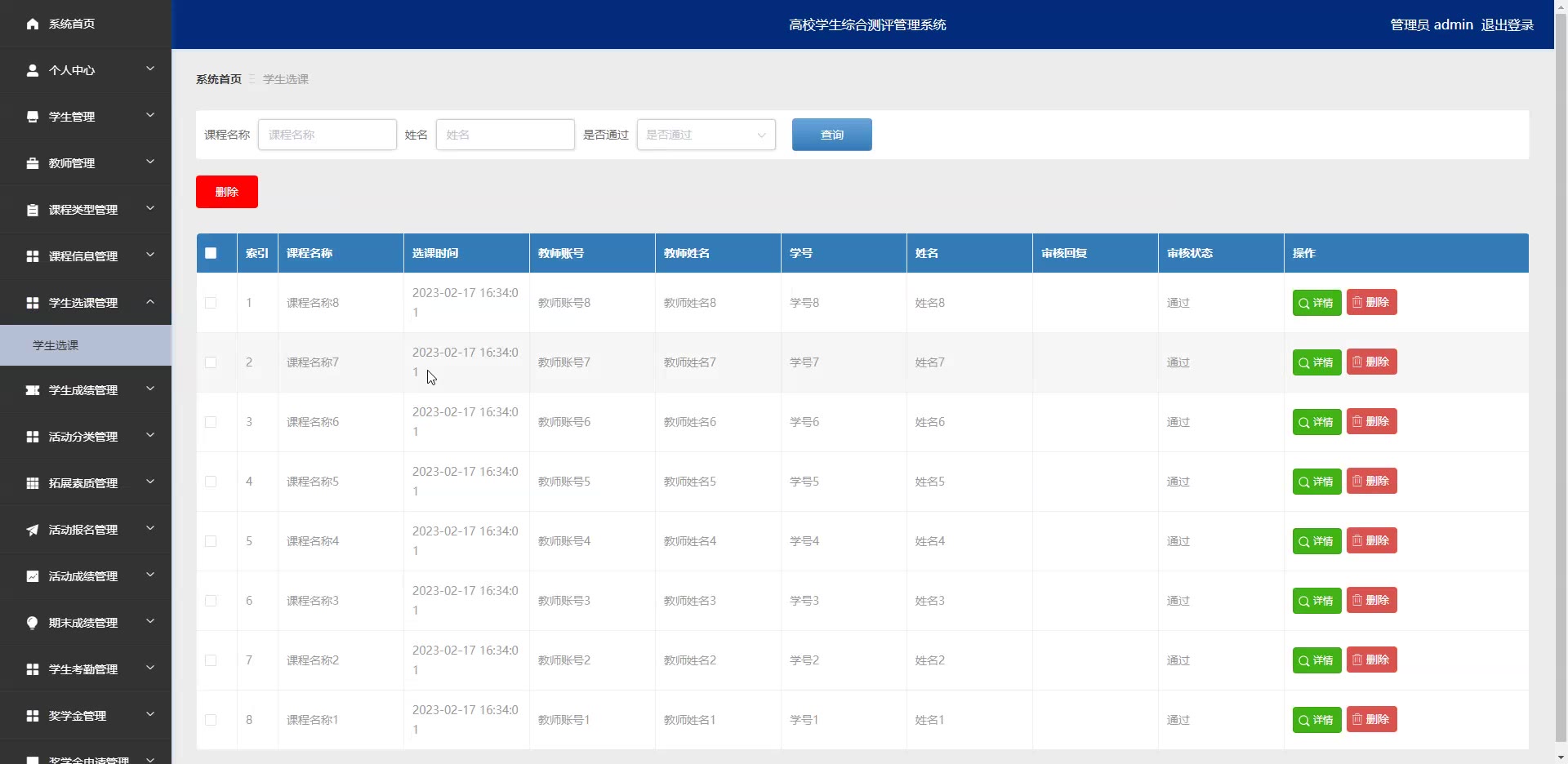Check the row checkbox for 课程名称1

(211, 720)
